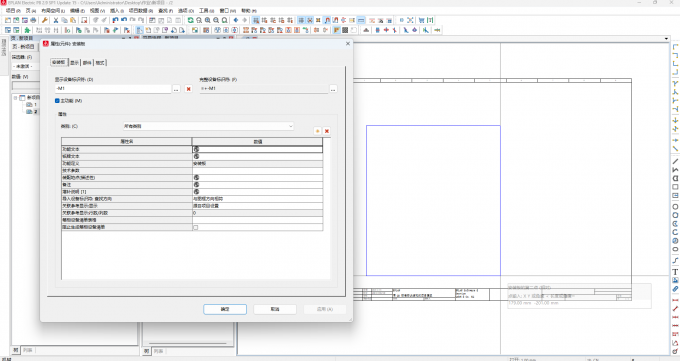
Task: Select the Spline curve tool on the right toolbar
Action: [x=675, y=260]
